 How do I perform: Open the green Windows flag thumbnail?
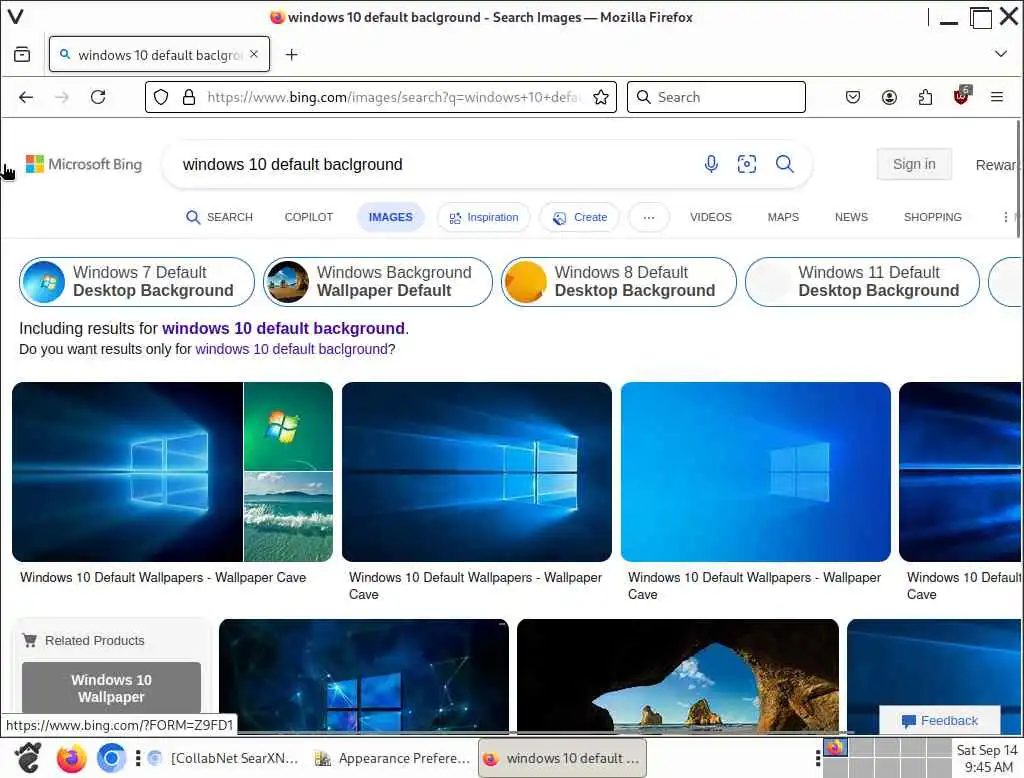288,426
